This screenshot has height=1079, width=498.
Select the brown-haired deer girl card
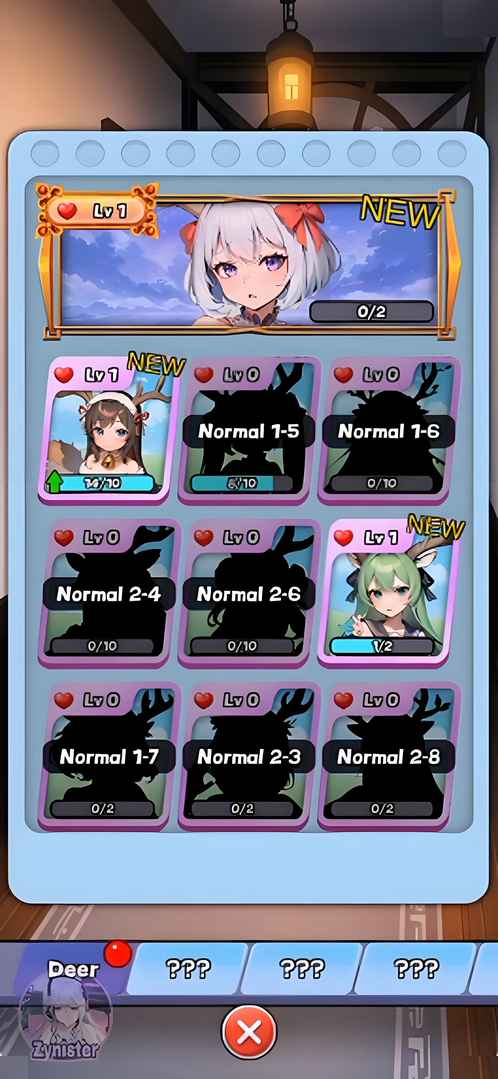tap(107, 430)
